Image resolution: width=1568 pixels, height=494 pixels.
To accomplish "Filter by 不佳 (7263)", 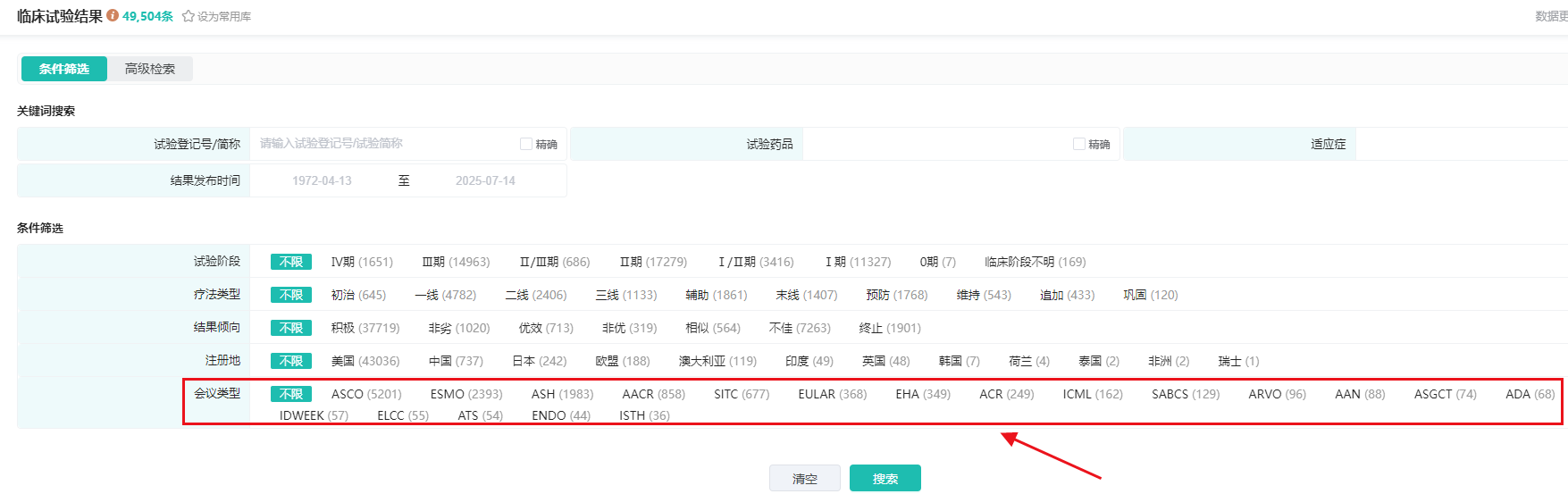I will [800, 328].
